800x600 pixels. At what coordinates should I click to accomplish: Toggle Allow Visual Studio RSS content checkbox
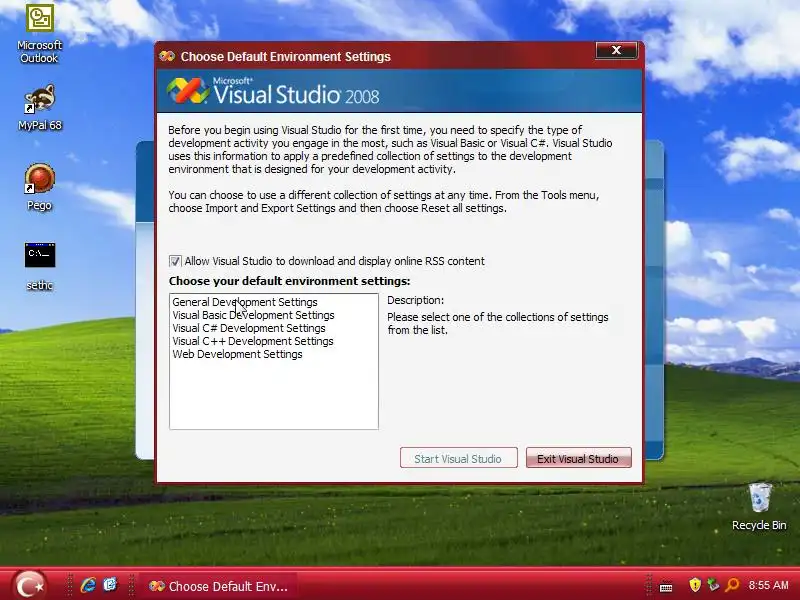pos(175,261)
